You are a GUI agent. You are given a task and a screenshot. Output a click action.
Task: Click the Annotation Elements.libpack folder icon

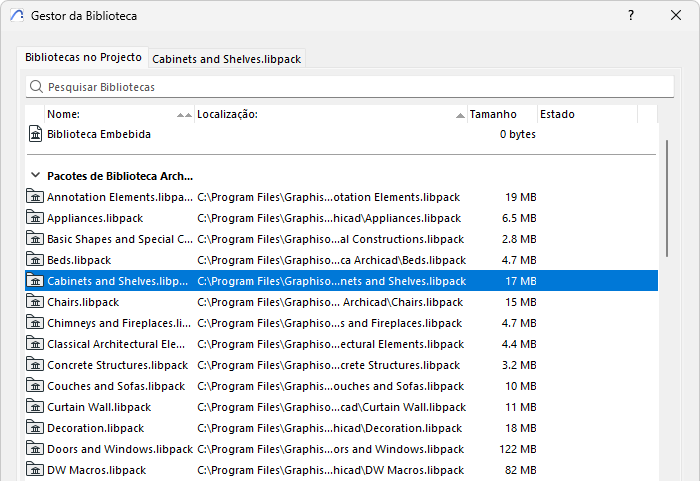click(x=35, y=197)
